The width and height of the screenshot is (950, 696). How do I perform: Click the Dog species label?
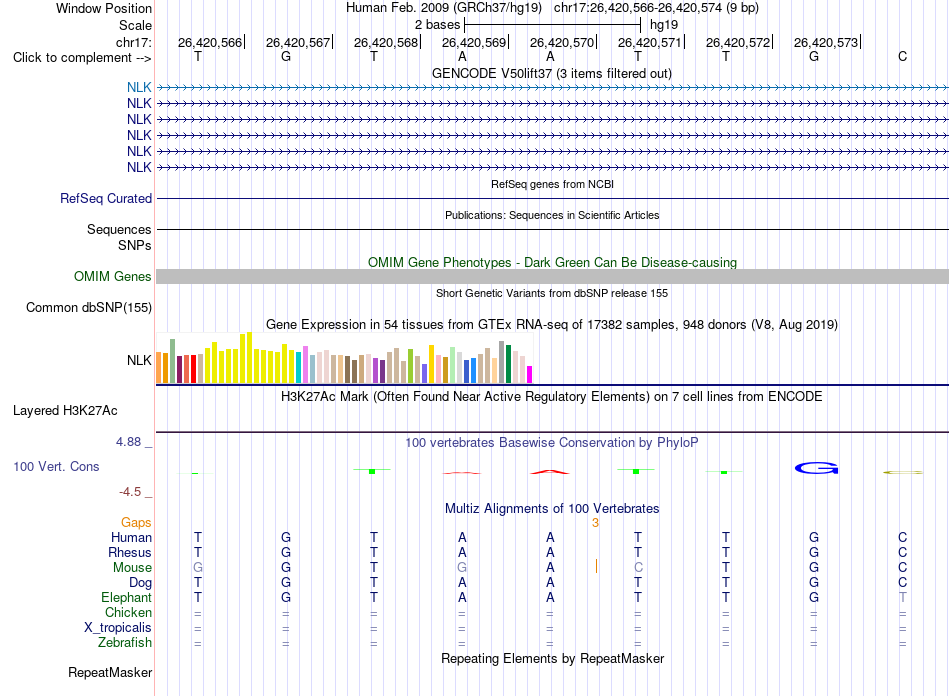140,582
